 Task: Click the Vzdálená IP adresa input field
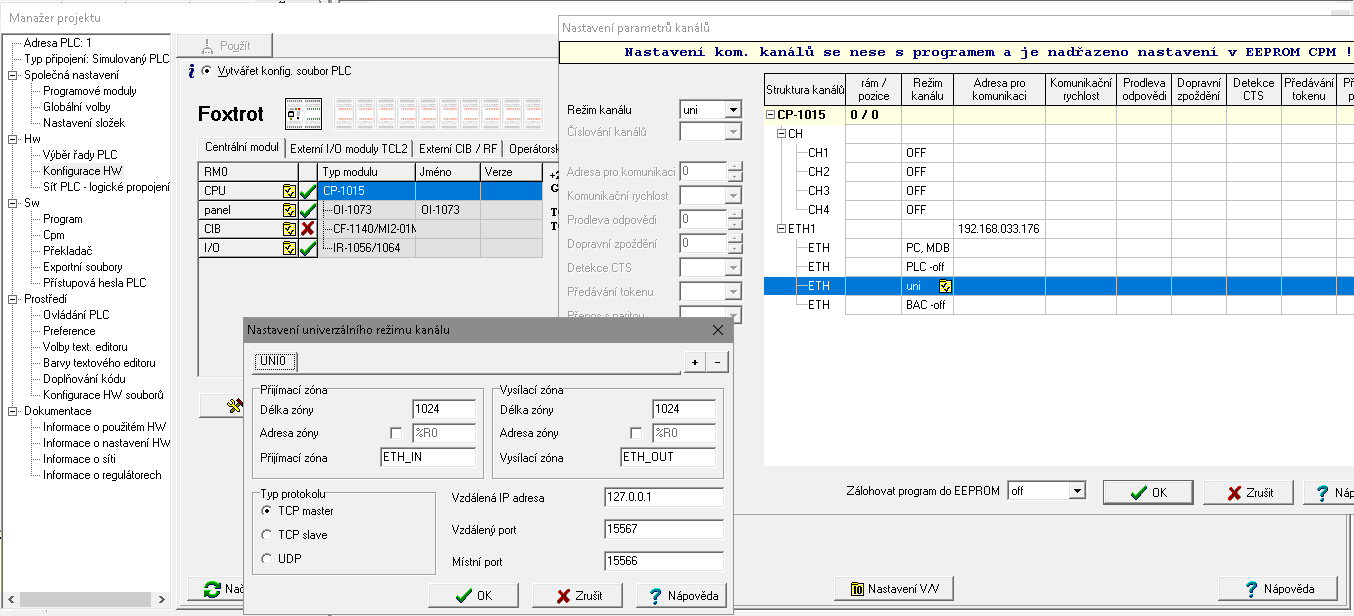coord(663,498)
